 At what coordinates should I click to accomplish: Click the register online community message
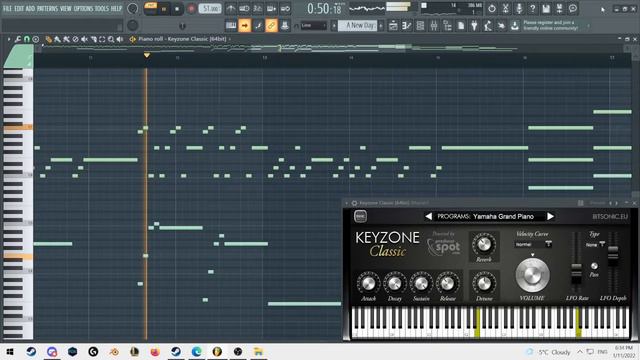click(x=551, y=25)
